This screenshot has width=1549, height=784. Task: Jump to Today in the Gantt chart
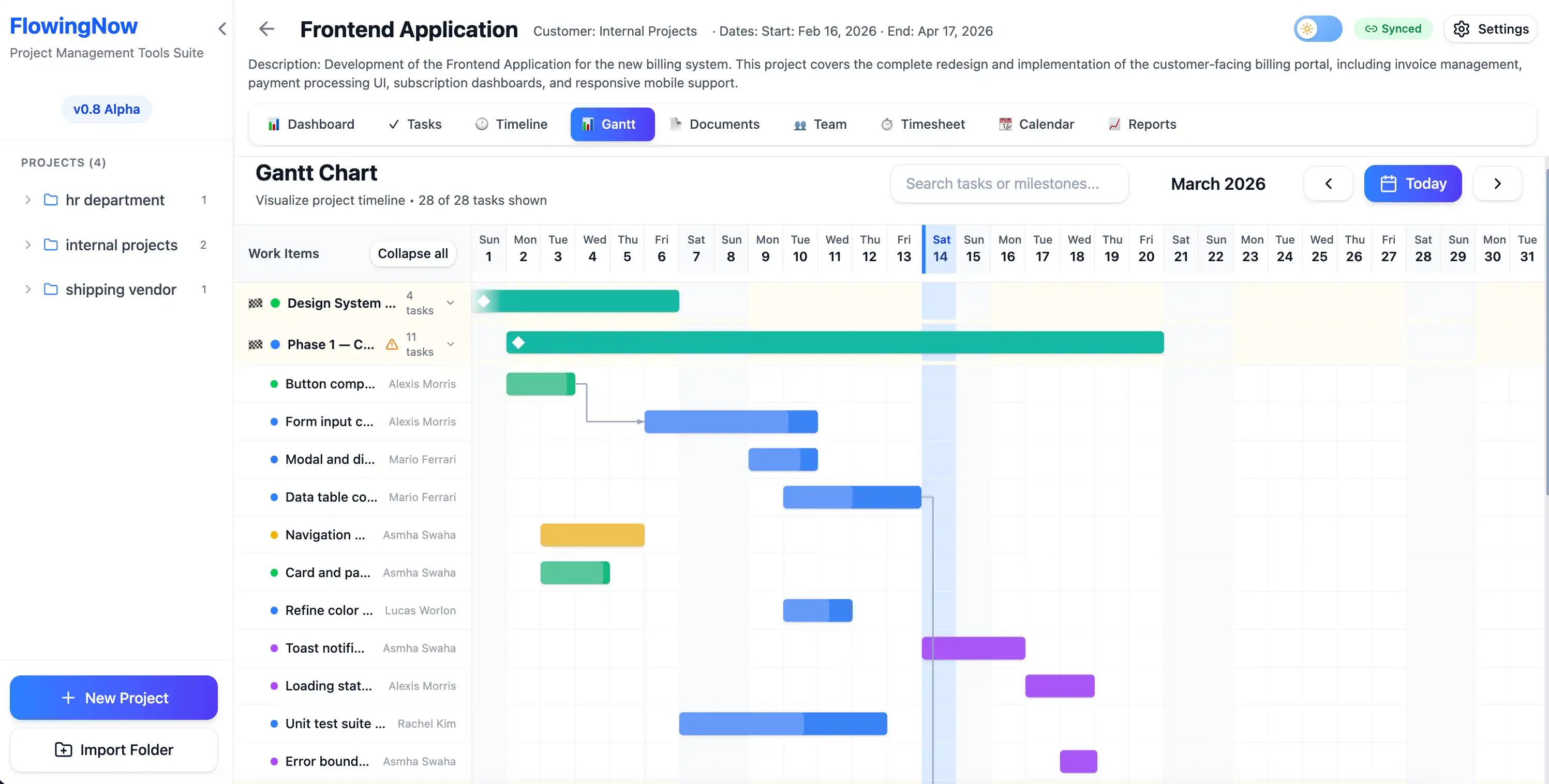tap(1412, 184)
